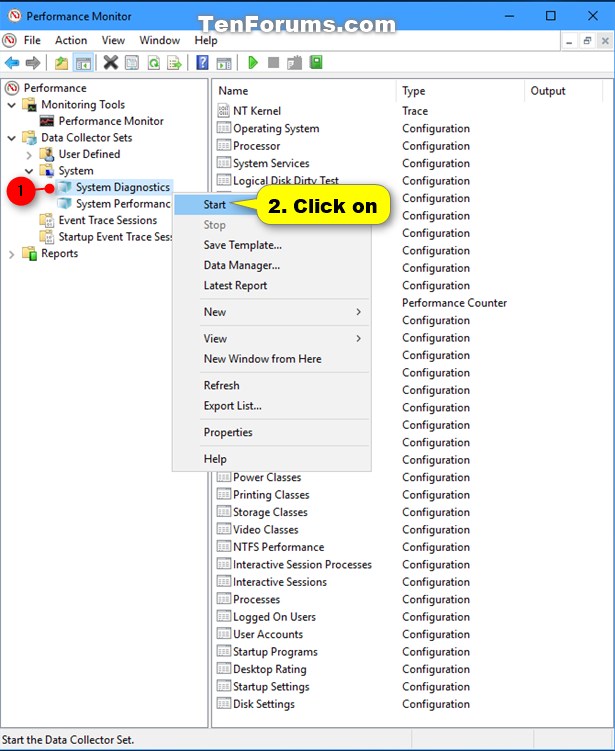Click the Up One Level folder icon
This screenshot has height=751, width=615.
(x=61, y=63)
